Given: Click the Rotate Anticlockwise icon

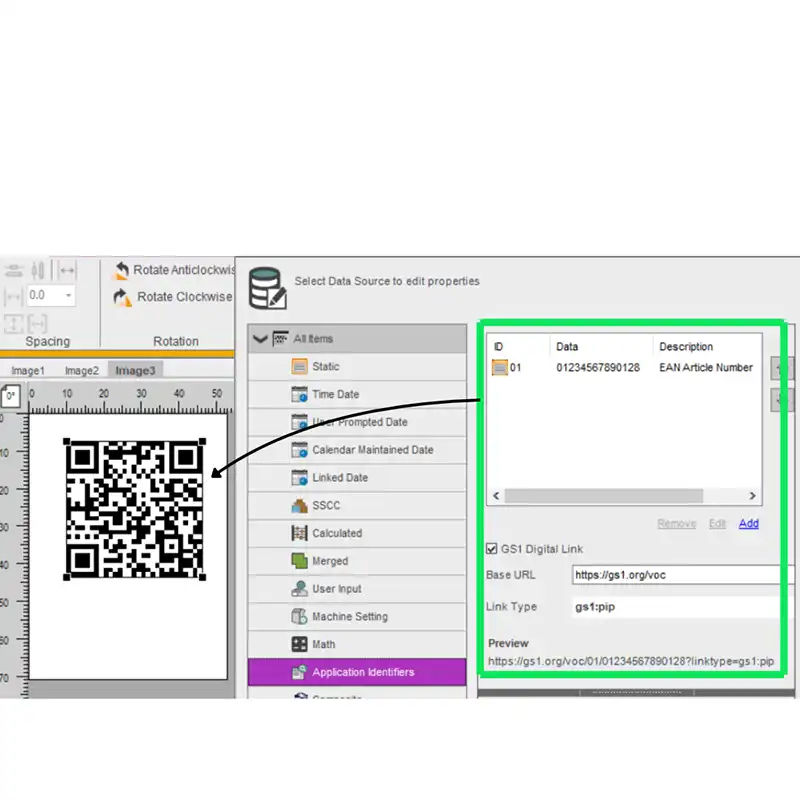Looking at the screenshot, I should pos(121,270).
